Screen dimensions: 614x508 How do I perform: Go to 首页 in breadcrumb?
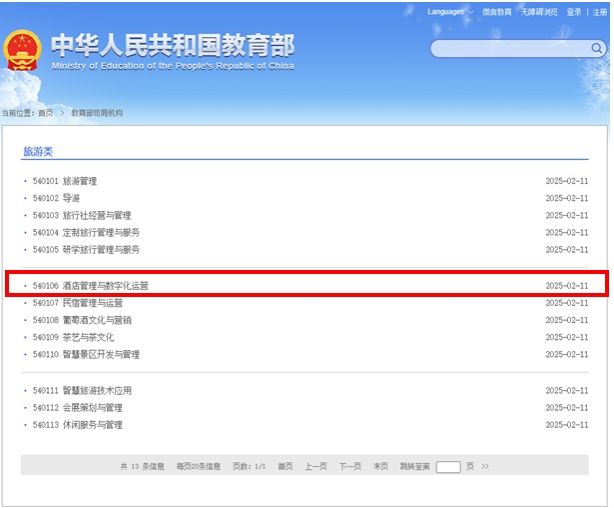45,114
